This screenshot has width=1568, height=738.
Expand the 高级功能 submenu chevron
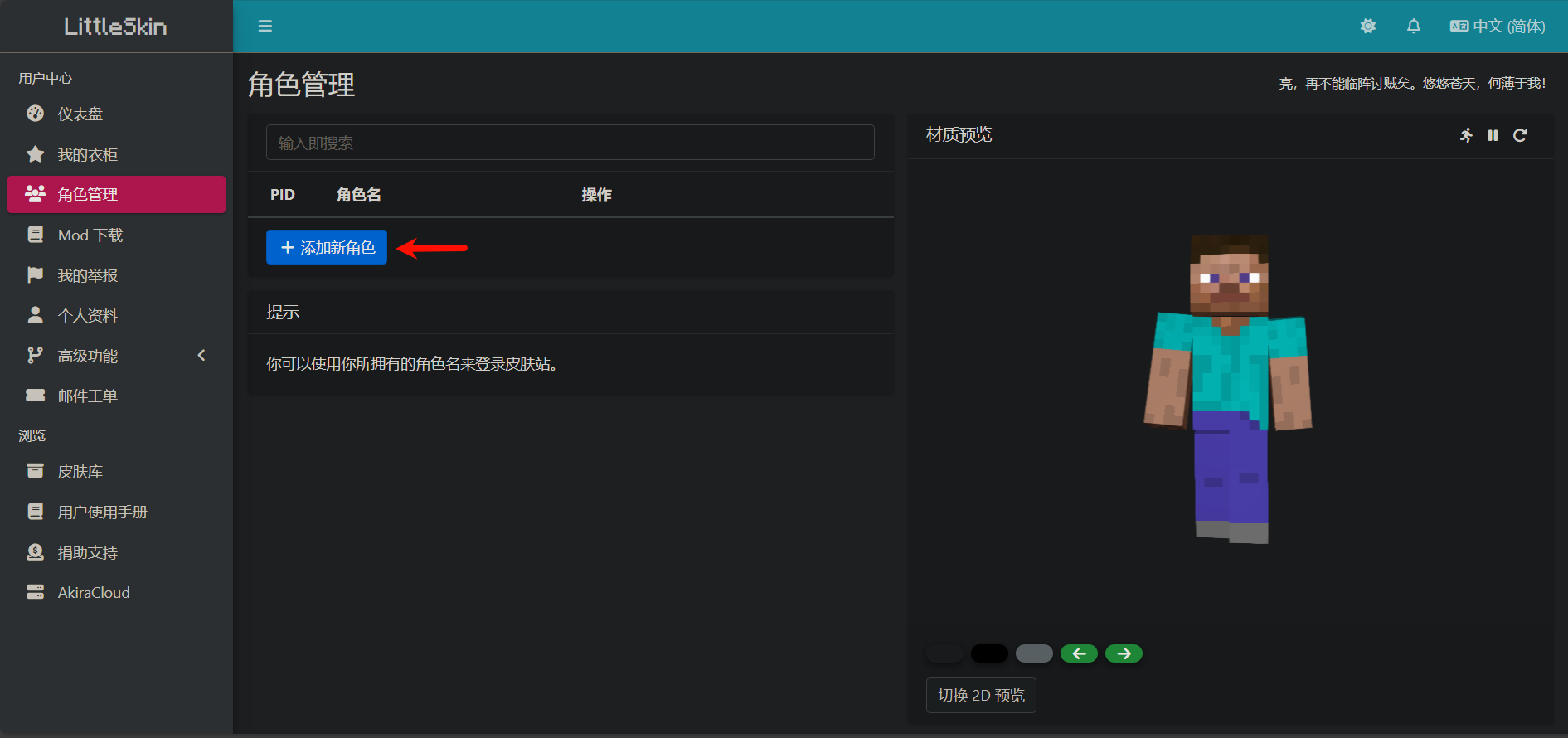(x=201, y=356)
